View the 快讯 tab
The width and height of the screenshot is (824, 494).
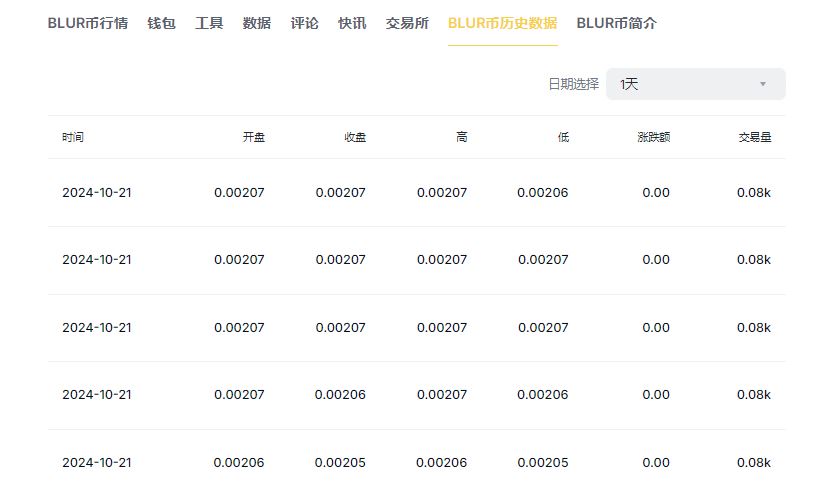352,23
